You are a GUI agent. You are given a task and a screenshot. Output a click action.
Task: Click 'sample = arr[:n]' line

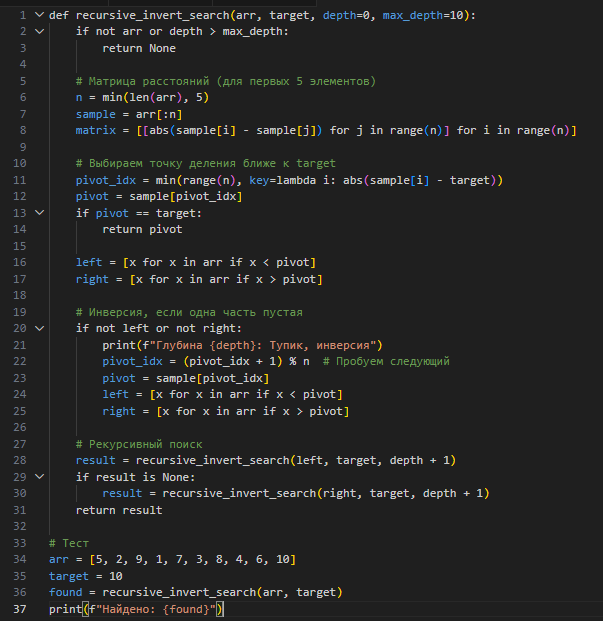tap(129, 114)
